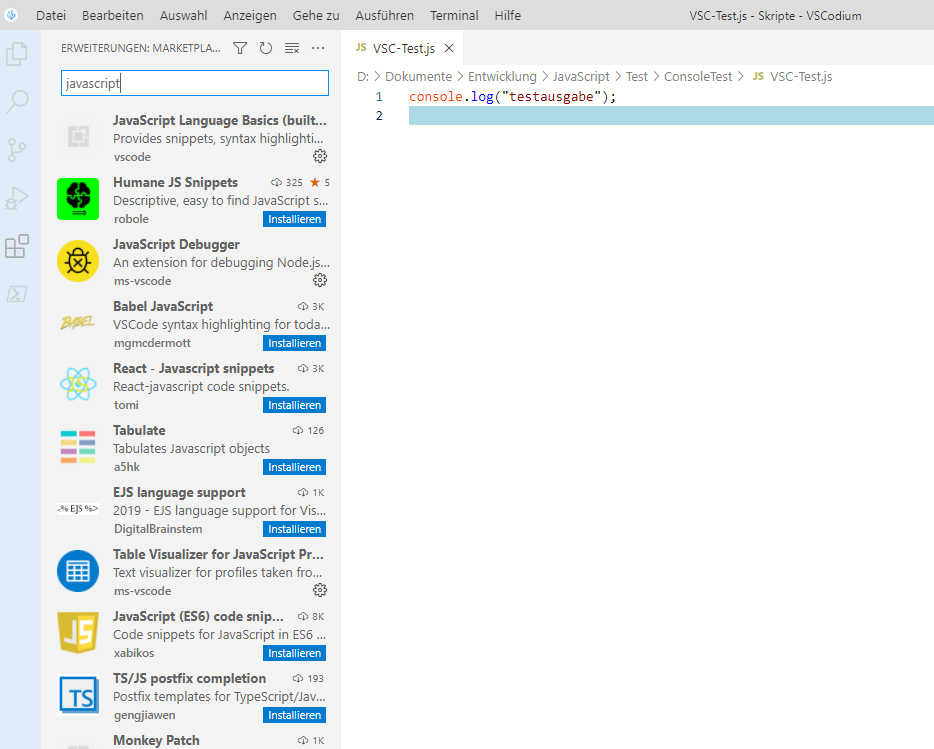Viewport: 934px width, 749px height.
Task: Filter extensions with the funnel icon
Action: (x=239, y=48)
